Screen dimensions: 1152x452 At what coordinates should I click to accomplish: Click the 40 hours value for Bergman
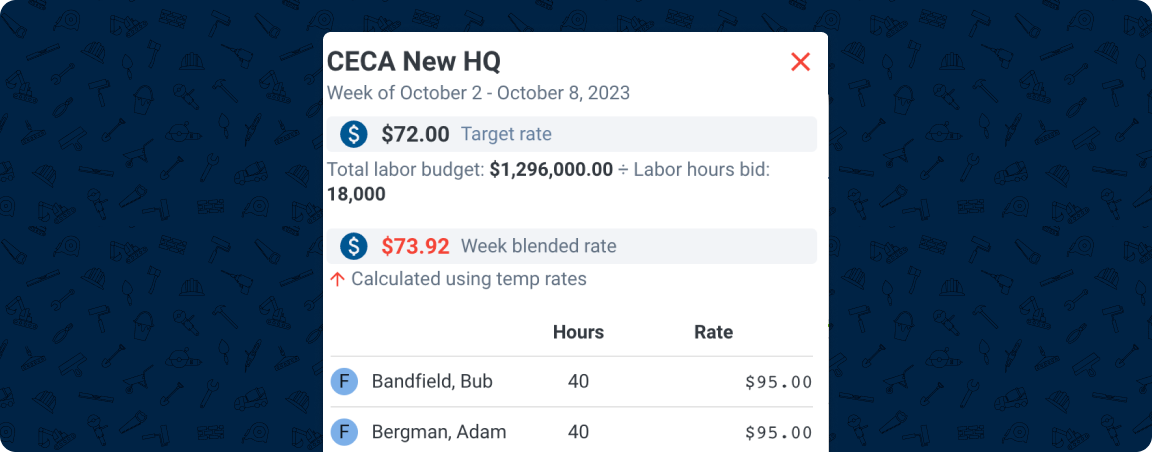(x=578, y=432)
